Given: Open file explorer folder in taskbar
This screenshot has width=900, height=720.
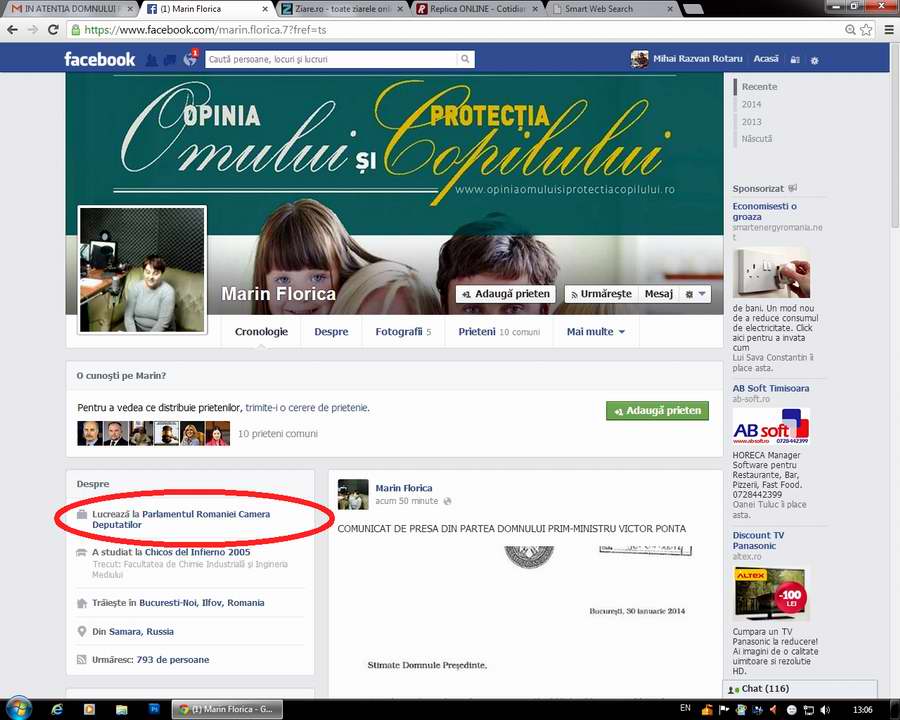Looking at the screenshot, I should (x=122, y=710).
